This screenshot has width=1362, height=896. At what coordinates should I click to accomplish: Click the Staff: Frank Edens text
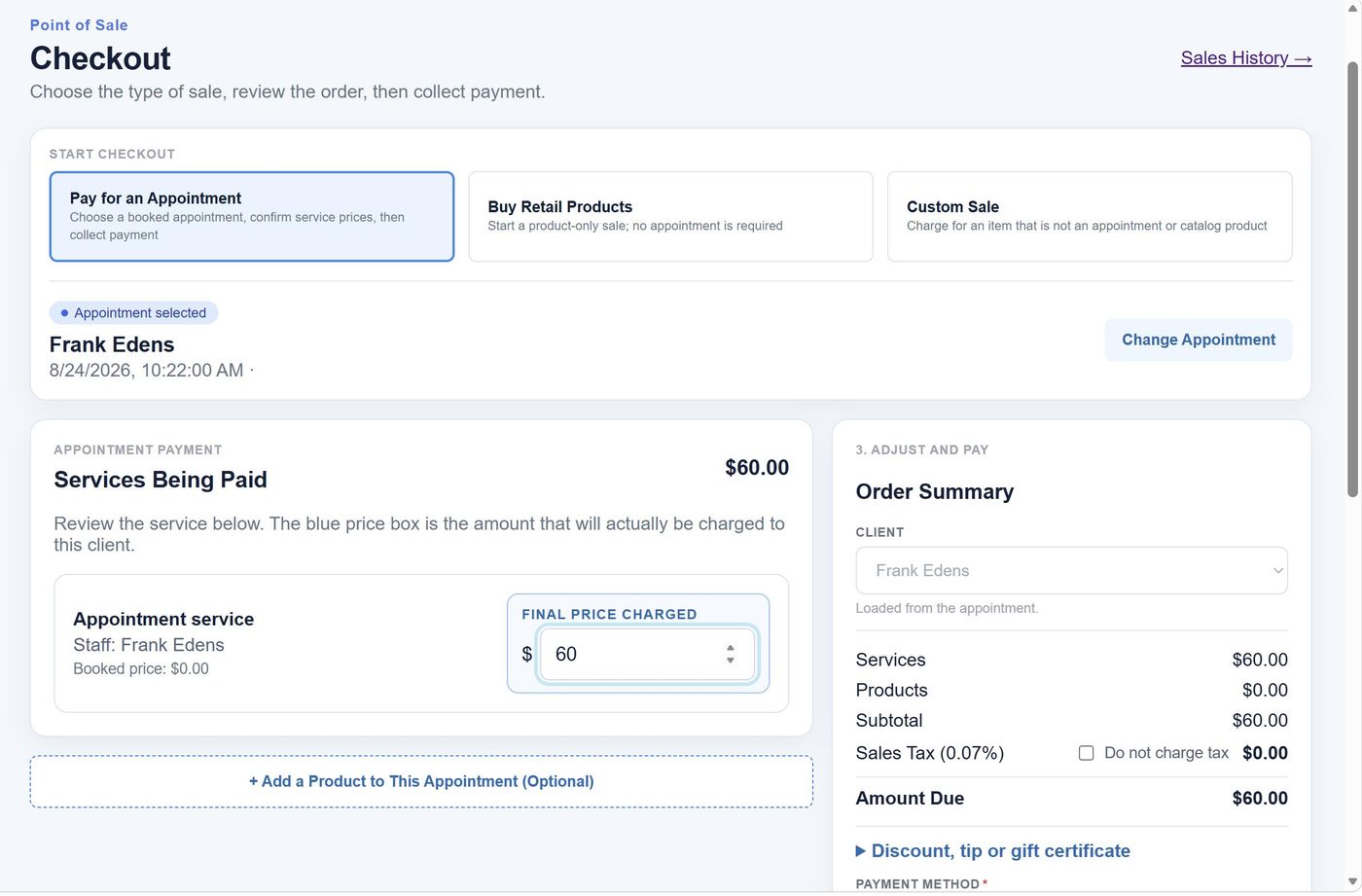[x=149, y=645]
